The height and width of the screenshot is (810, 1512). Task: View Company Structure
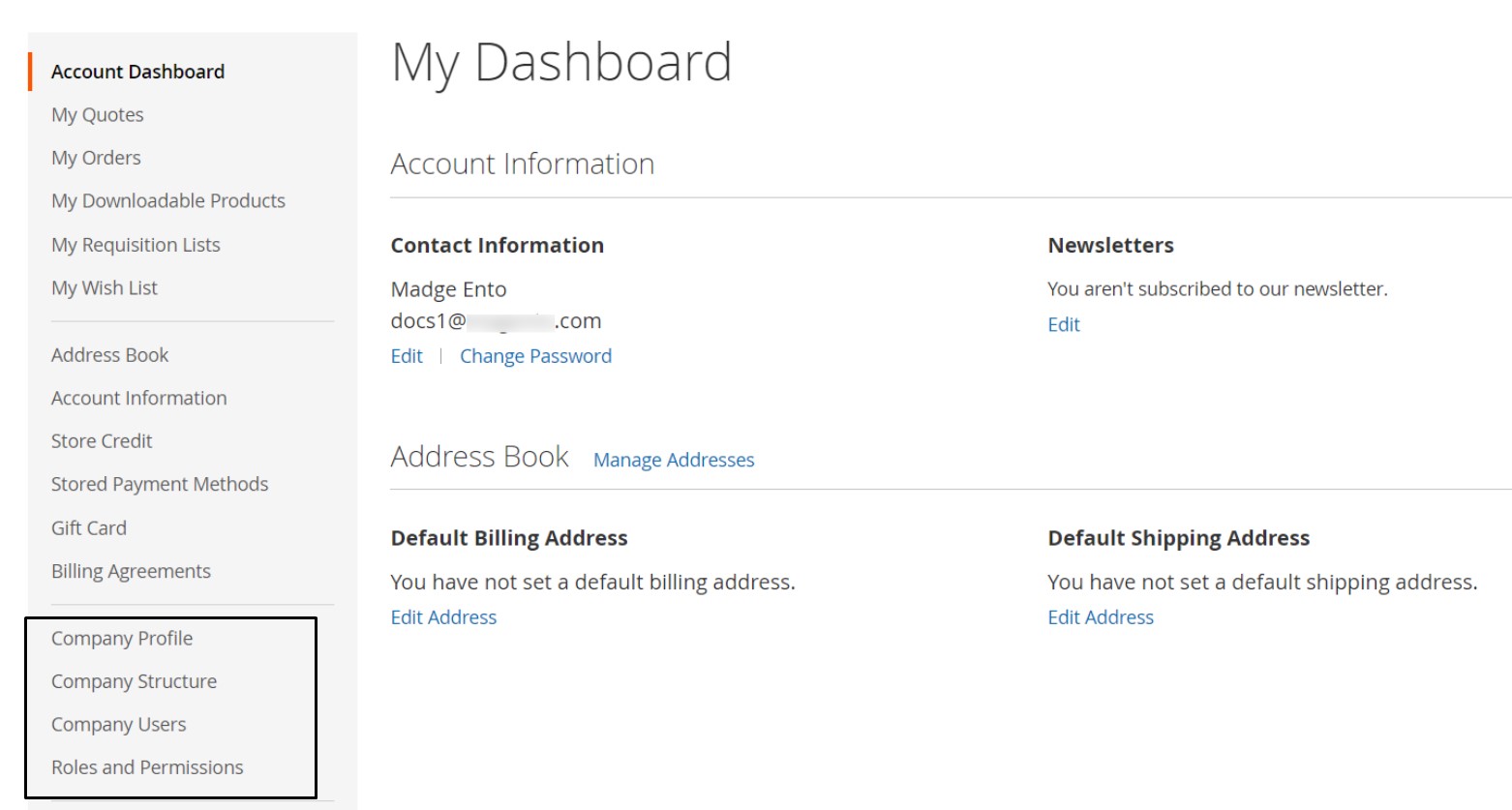coord(134,681)
